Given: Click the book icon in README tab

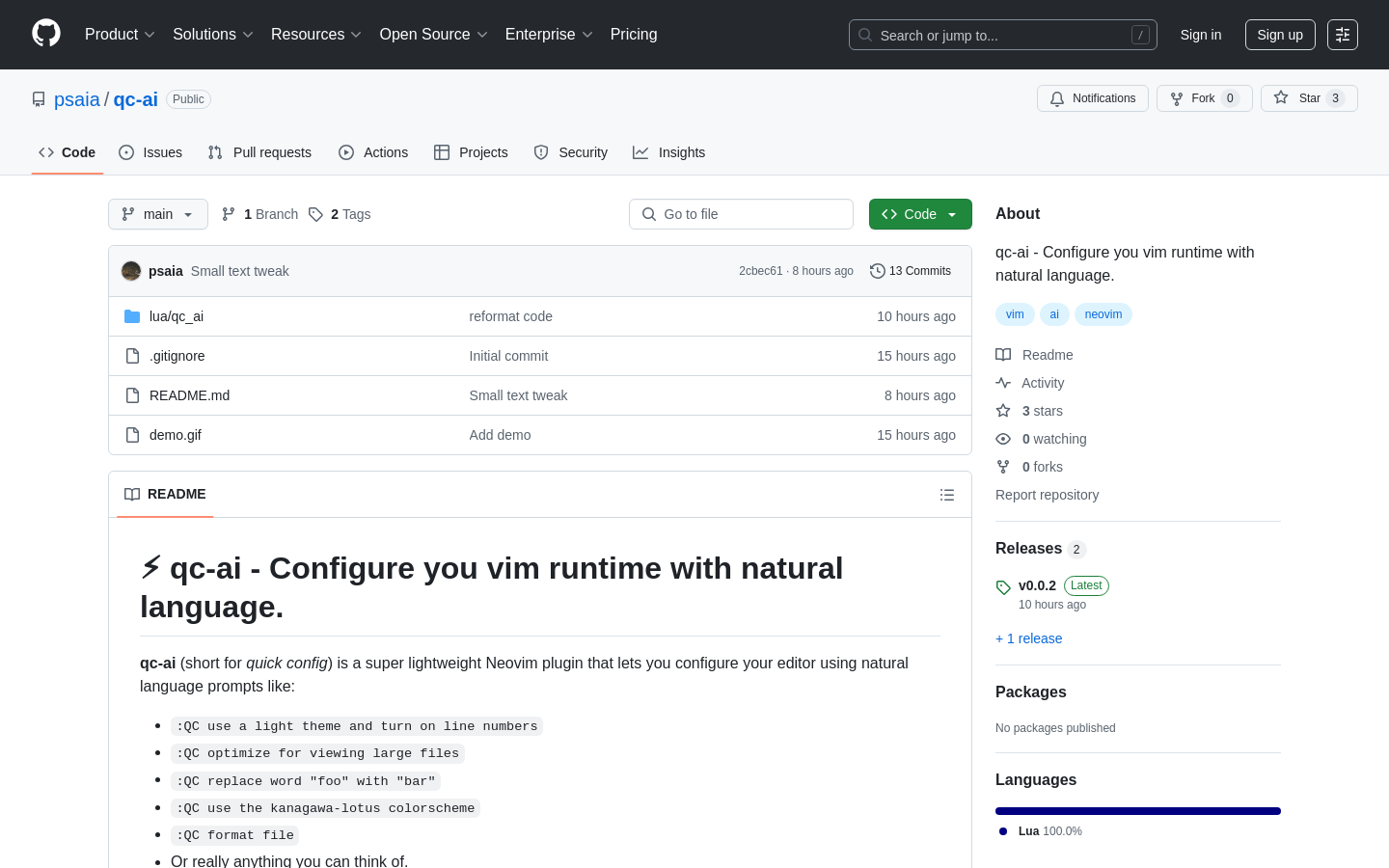Looking at the screenshot, I should click(132, 494).
